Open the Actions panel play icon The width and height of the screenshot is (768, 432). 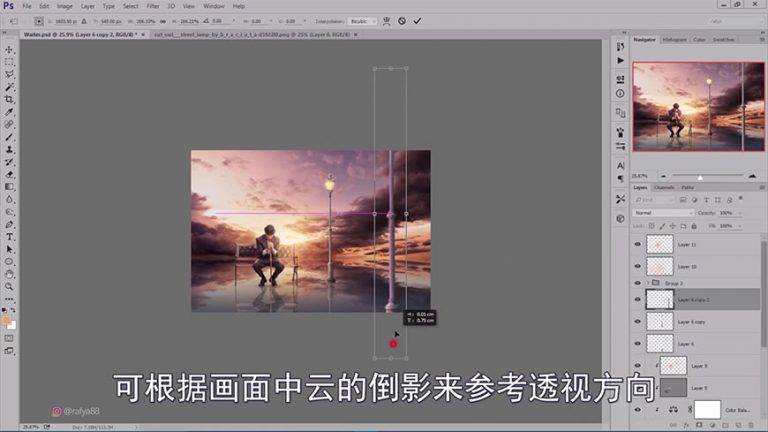(620, 60)
